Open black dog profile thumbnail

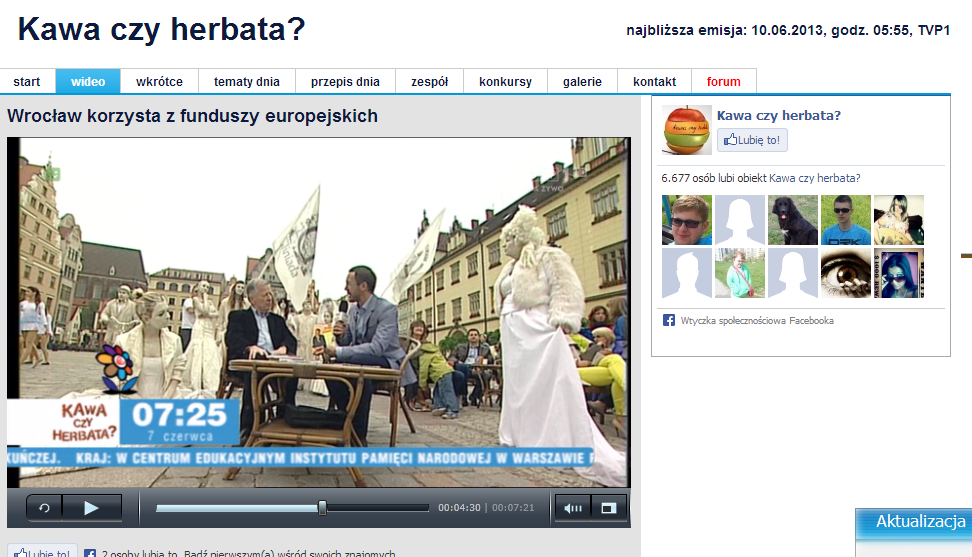pos(793,220)
